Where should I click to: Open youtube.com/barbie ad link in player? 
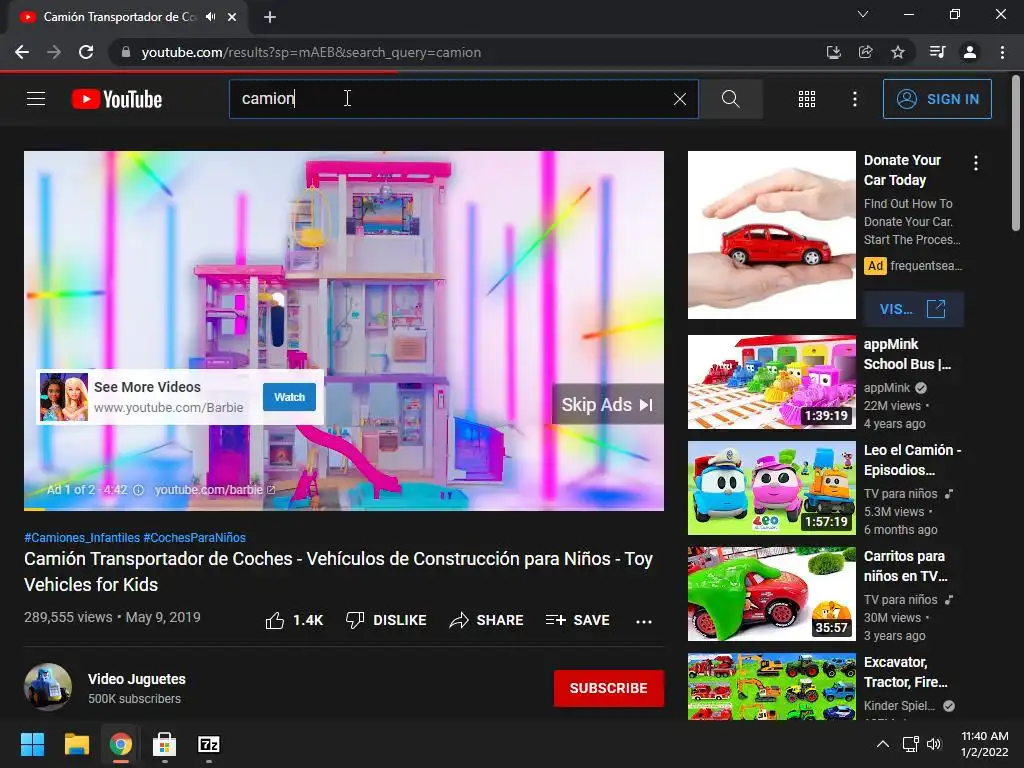[215, 490]
